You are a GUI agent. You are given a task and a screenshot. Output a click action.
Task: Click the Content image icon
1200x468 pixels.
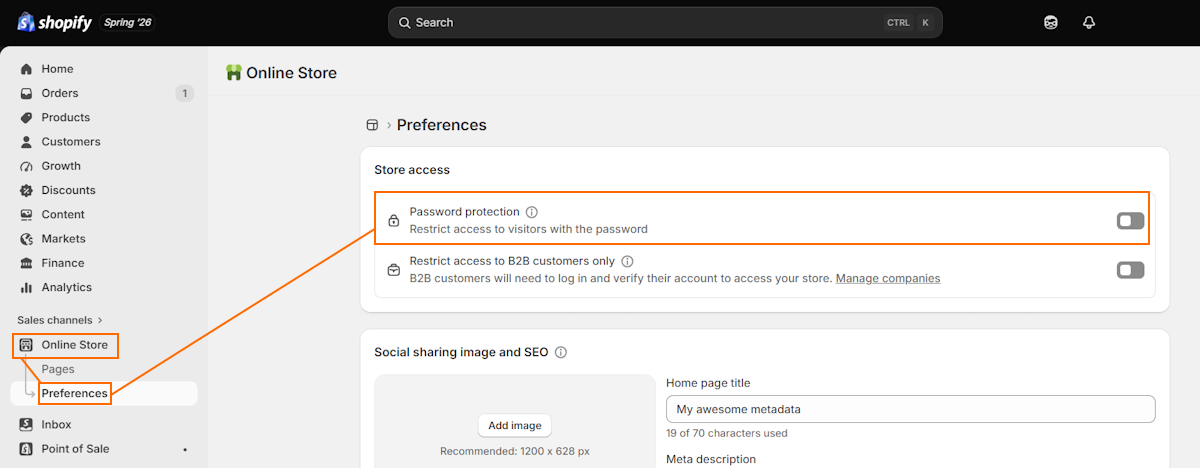pyautogui.click(x=27, y=214)
